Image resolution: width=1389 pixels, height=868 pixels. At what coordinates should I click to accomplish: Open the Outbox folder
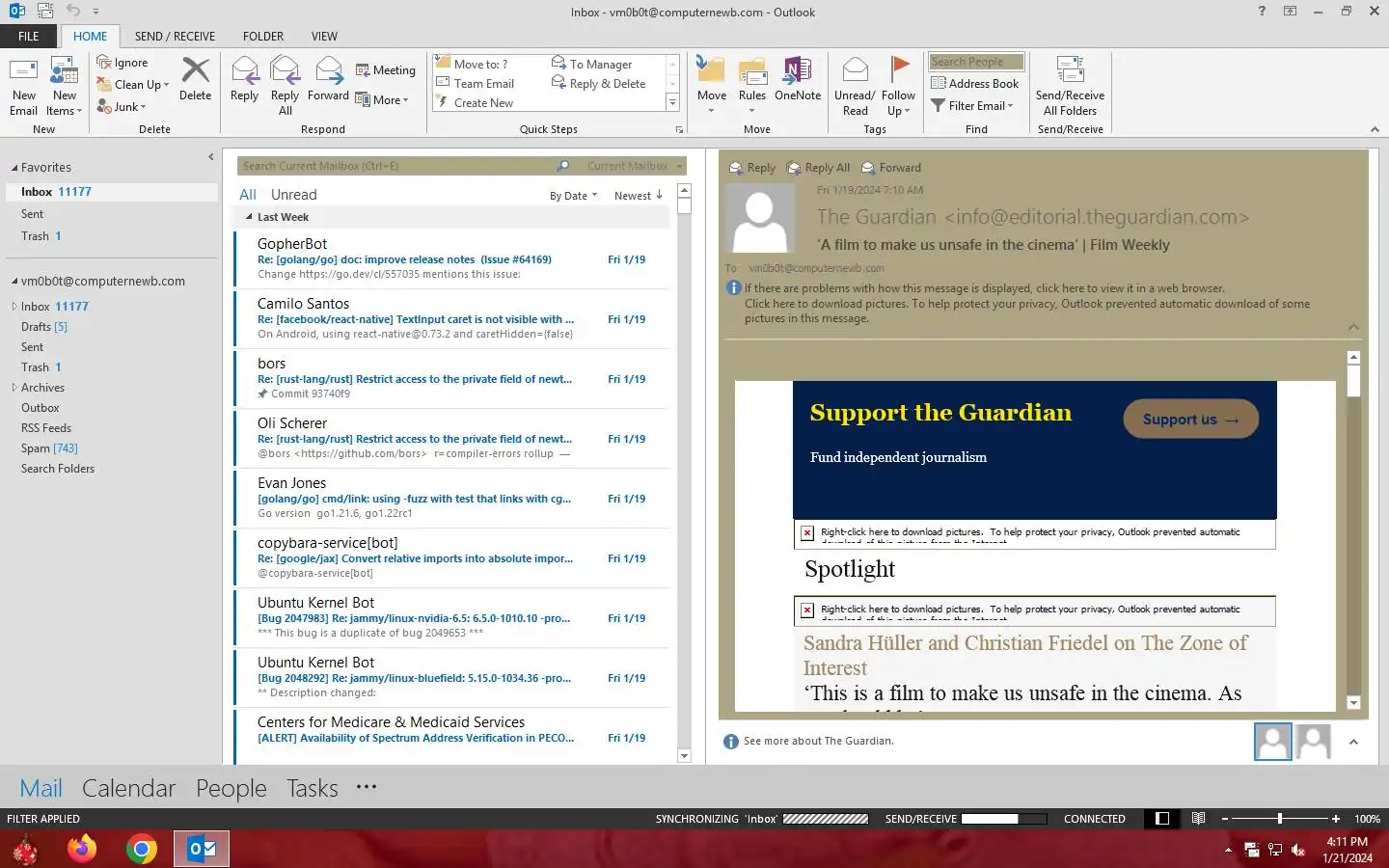point(41,408)
